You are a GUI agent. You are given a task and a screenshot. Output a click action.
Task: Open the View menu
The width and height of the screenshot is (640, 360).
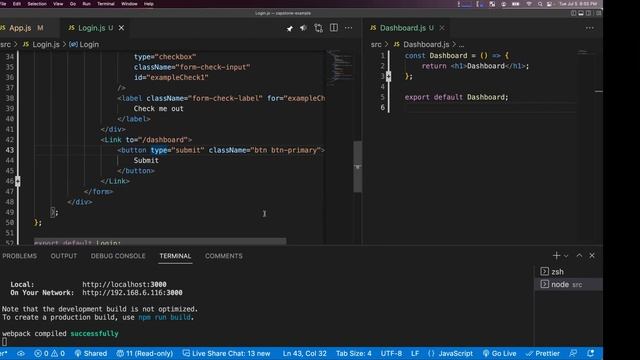58,4
